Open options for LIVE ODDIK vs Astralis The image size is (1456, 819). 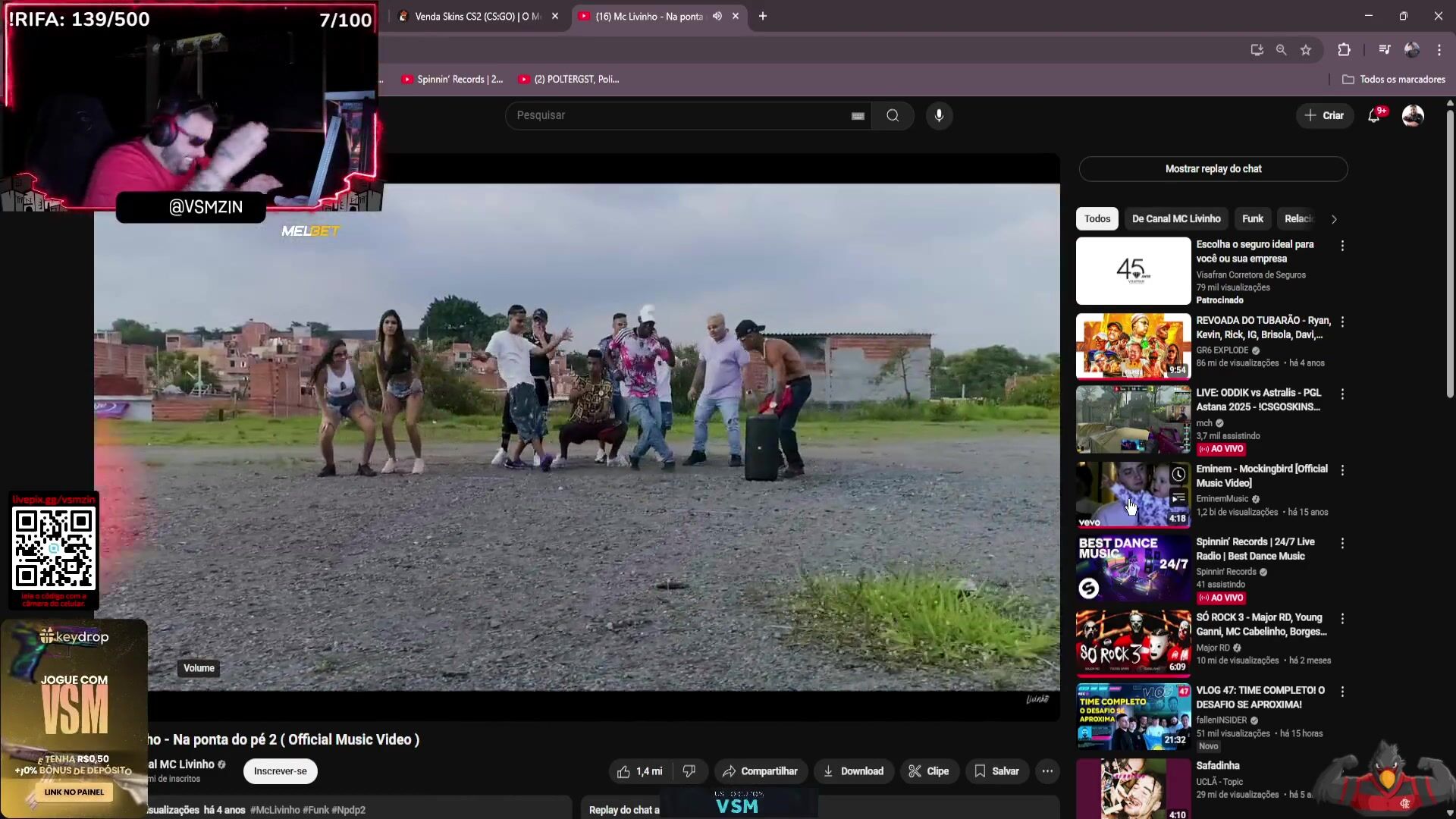[1342, 394]
